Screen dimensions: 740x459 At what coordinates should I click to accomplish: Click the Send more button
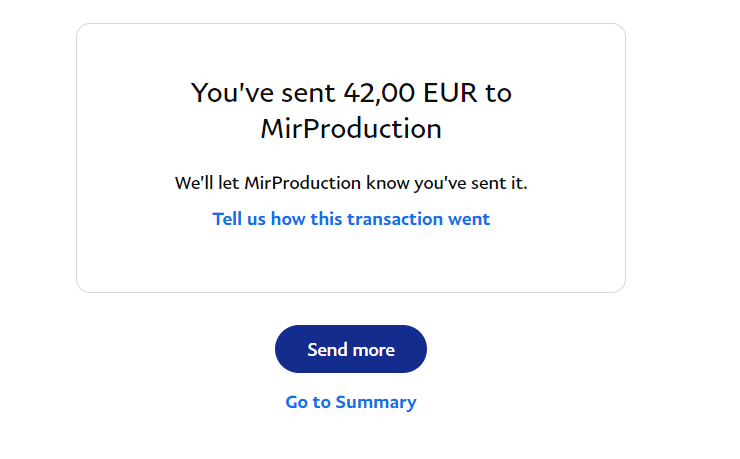click(x=350, y=349)
